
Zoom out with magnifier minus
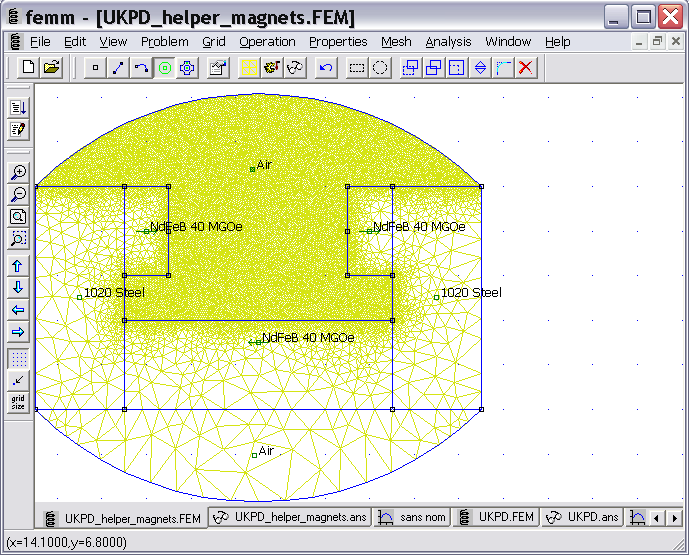point(18,194)
